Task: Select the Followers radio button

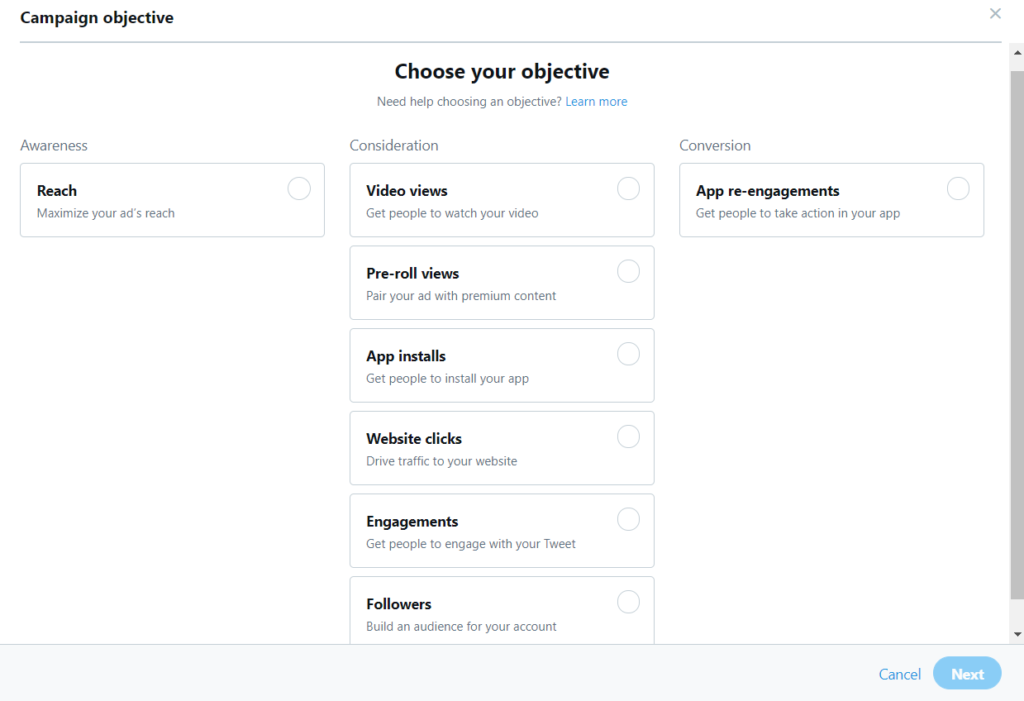Action: pyautogui.click(x=628, y=602)
